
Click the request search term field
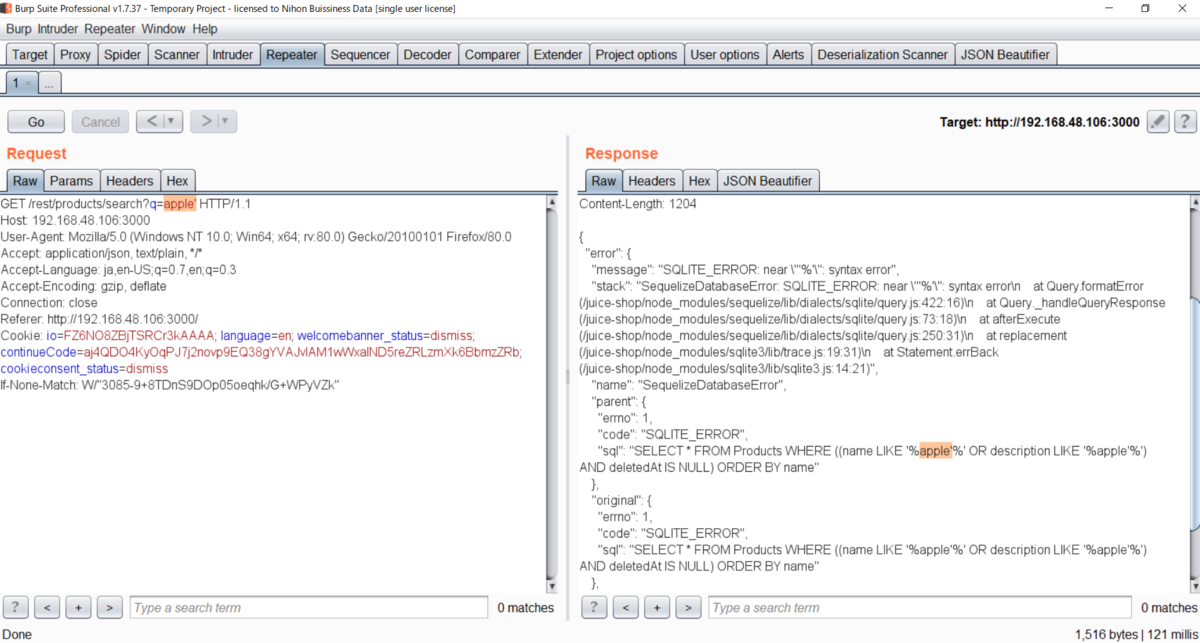point(308,607)
